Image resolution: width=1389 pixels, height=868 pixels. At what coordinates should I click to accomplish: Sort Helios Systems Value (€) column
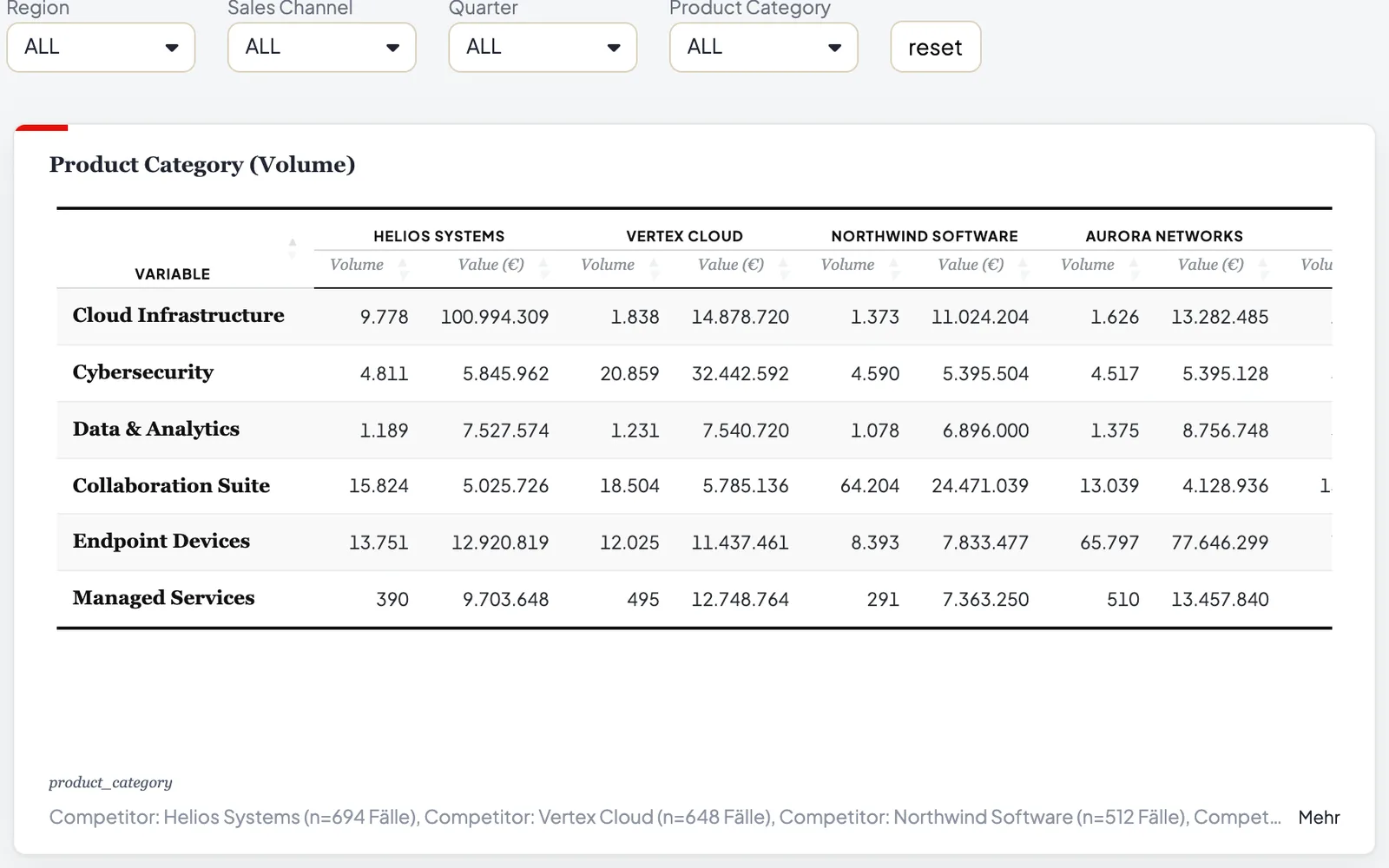(x=544, y=268)
